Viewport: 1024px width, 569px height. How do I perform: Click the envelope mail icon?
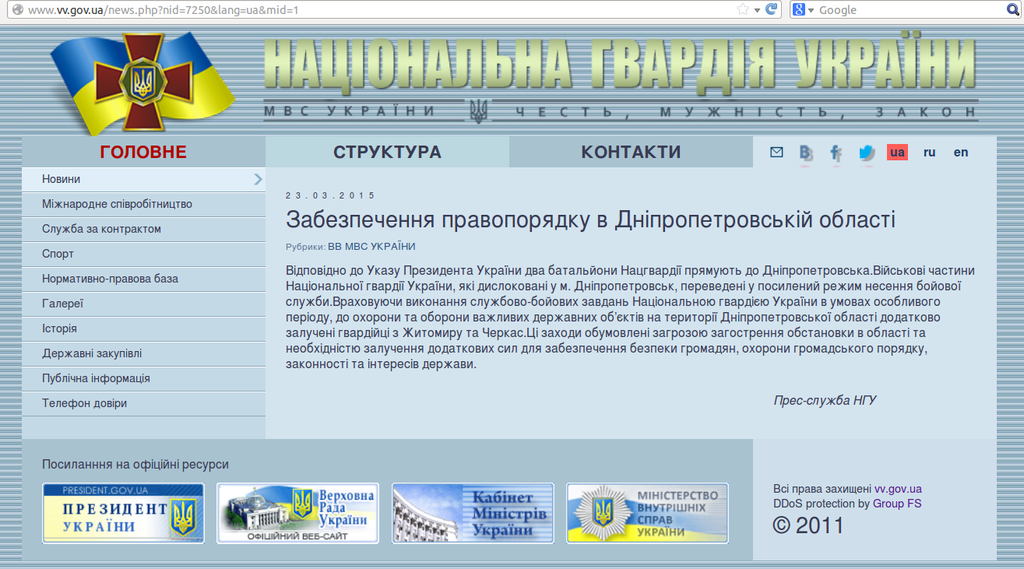(x=776, y=152)
